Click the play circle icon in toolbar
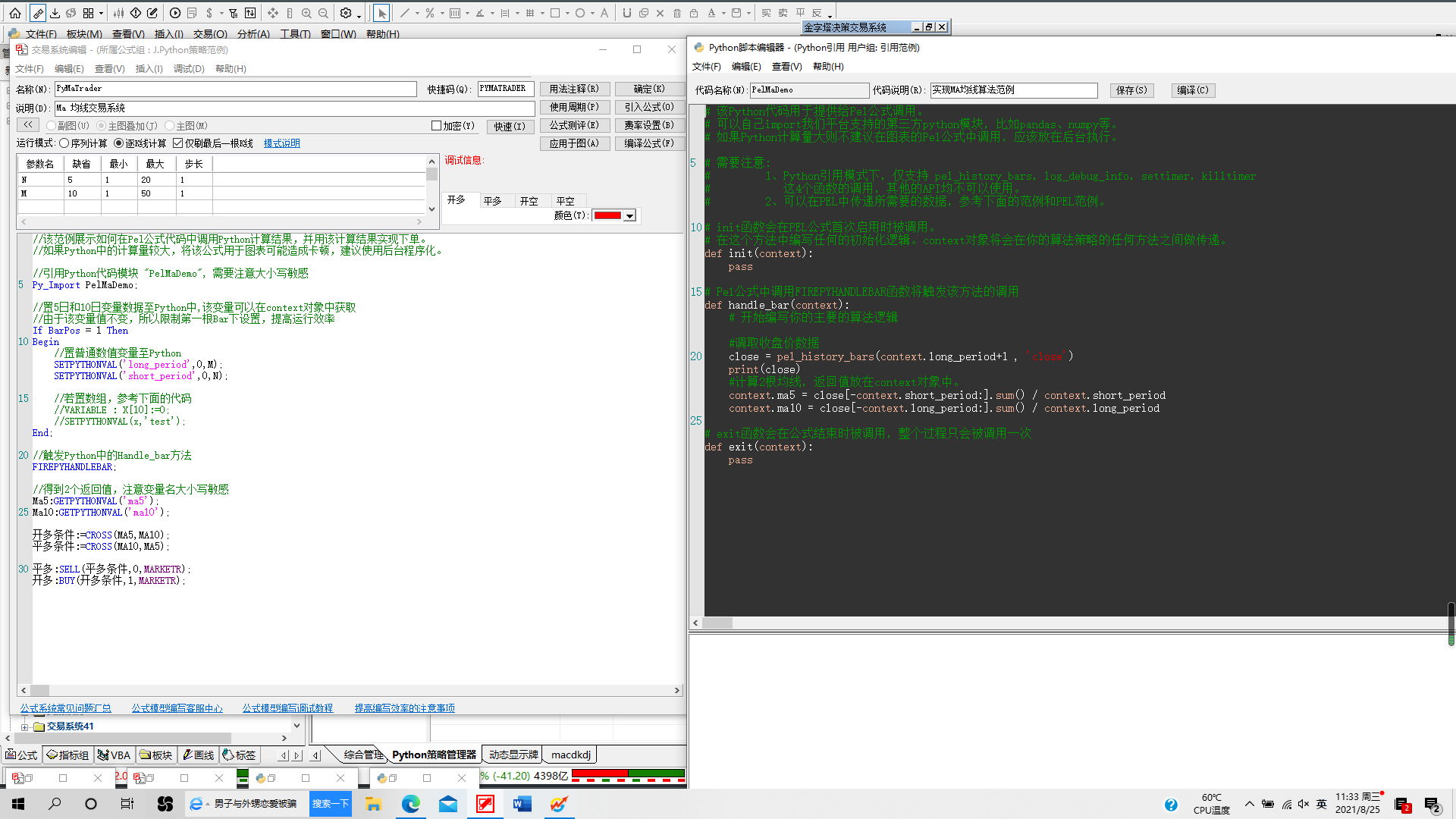This screenshot has width=1456, height=819. pyautogui.click(x=175, y=13)
